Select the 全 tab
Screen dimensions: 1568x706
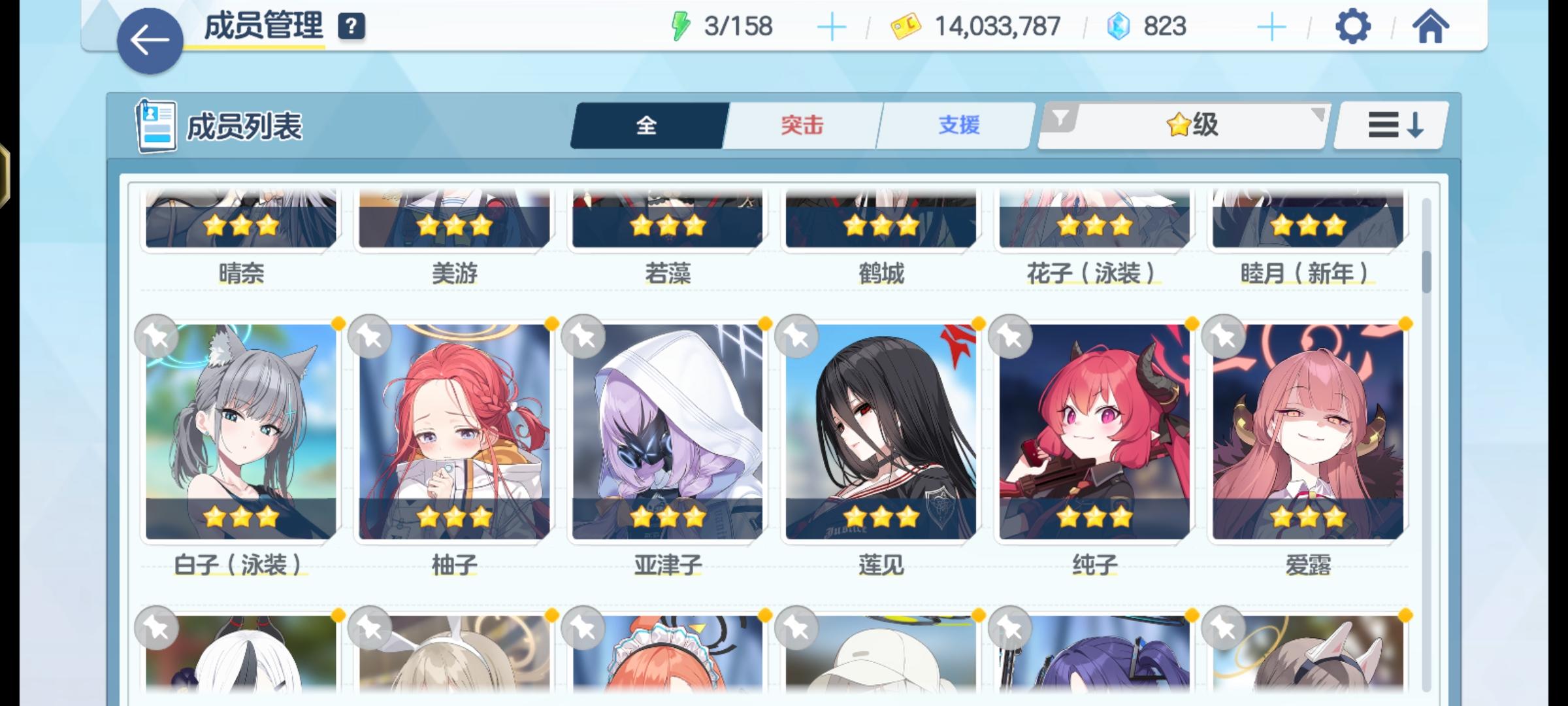[647, 125]
